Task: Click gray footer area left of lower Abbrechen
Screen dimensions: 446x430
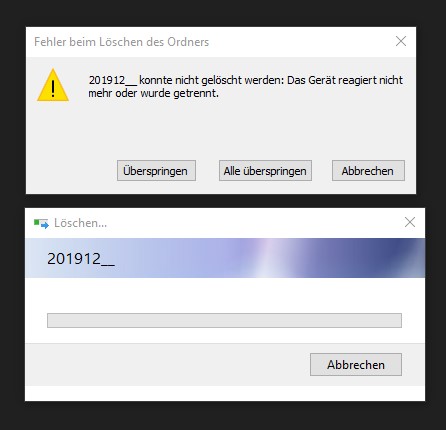Action: click(167, 365)
